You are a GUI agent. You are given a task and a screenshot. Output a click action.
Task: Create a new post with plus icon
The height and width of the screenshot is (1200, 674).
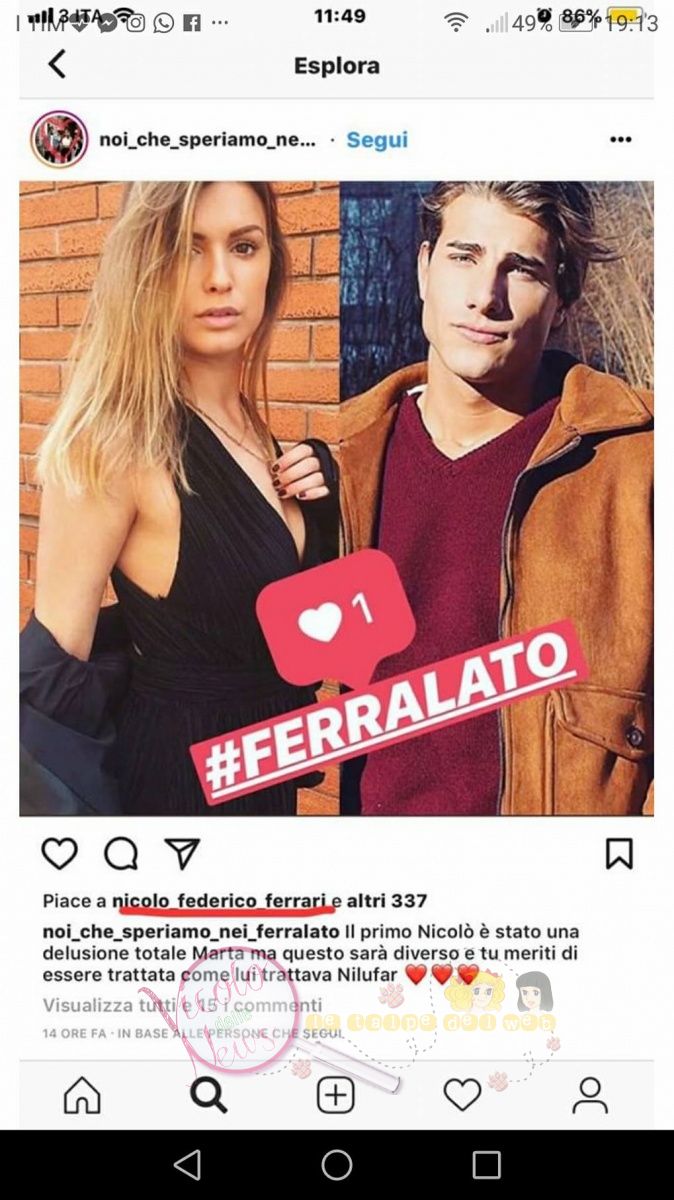[336, 1095]
